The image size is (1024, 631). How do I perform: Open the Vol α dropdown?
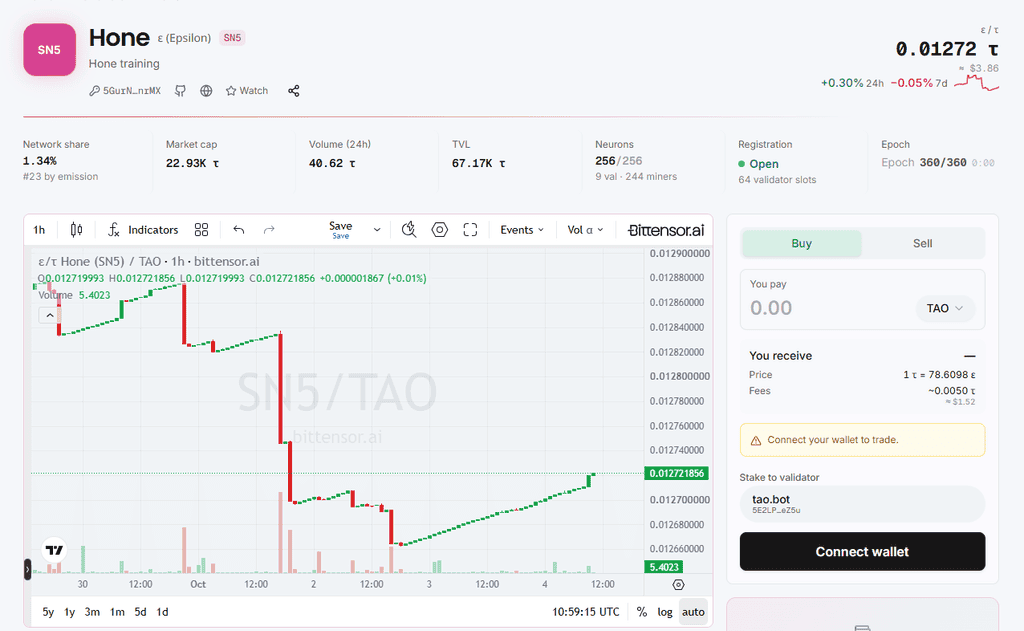pos(585,230)
